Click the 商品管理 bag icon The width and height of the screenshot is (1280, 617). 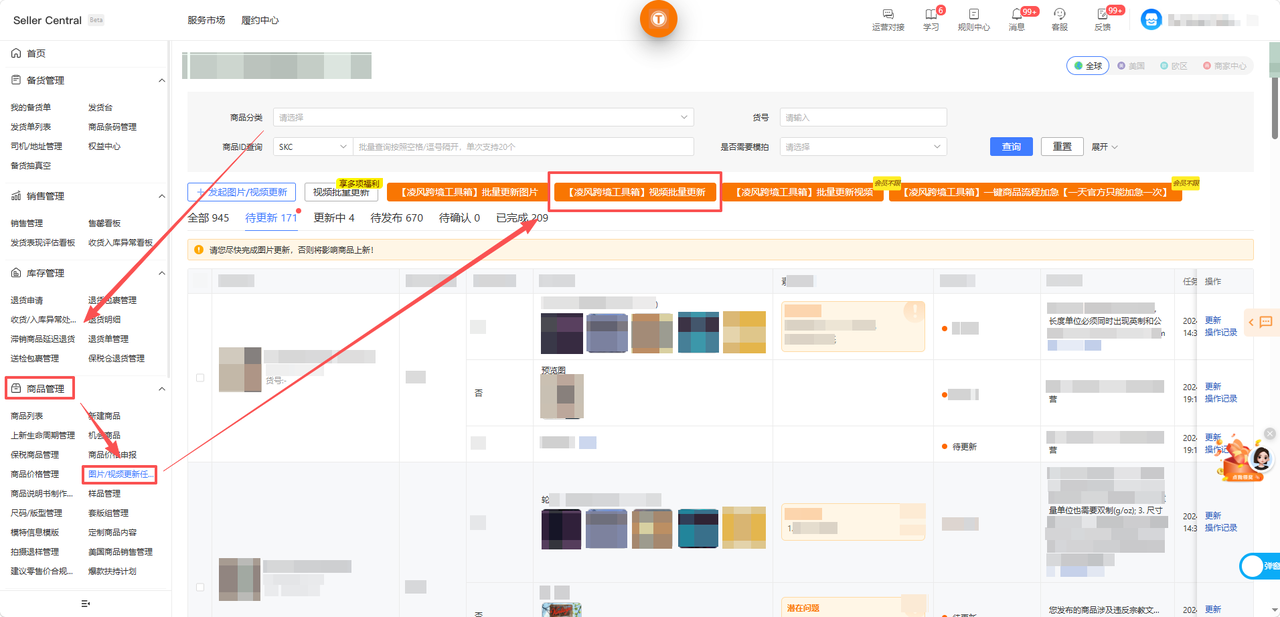coord(16,388)
